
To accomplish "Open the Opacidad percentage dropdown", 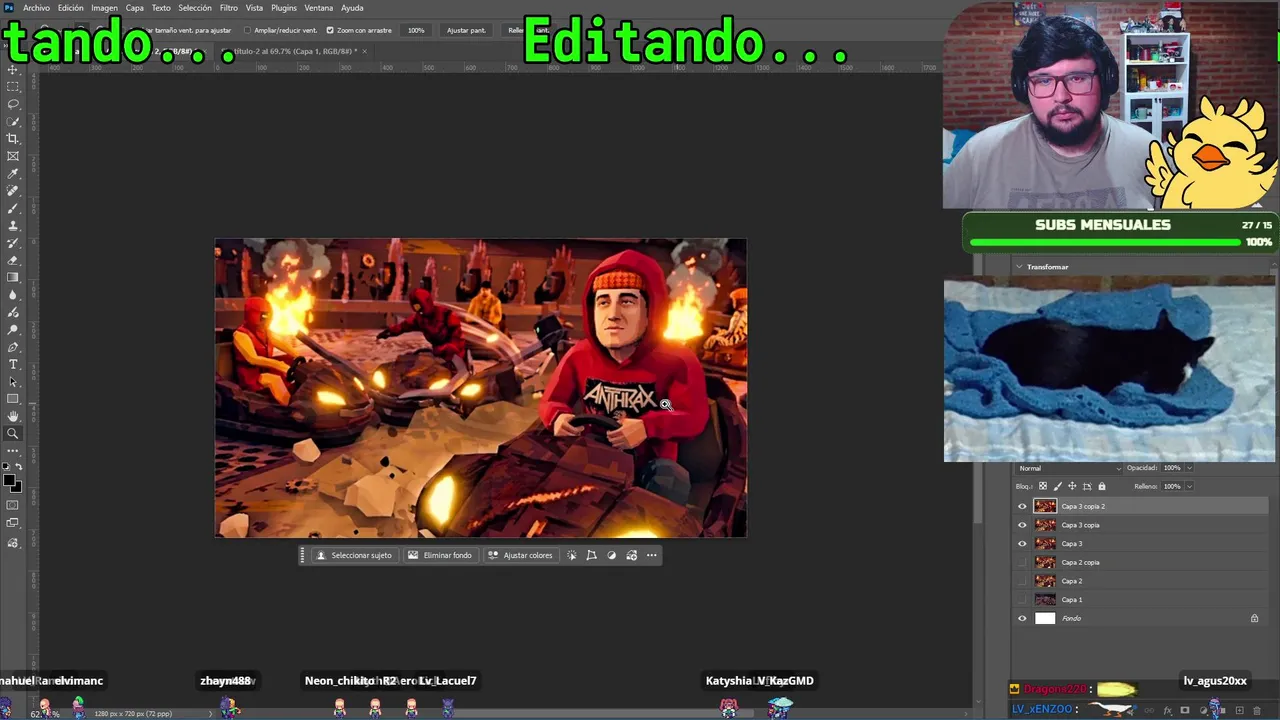I will (x=1189, y=468).
